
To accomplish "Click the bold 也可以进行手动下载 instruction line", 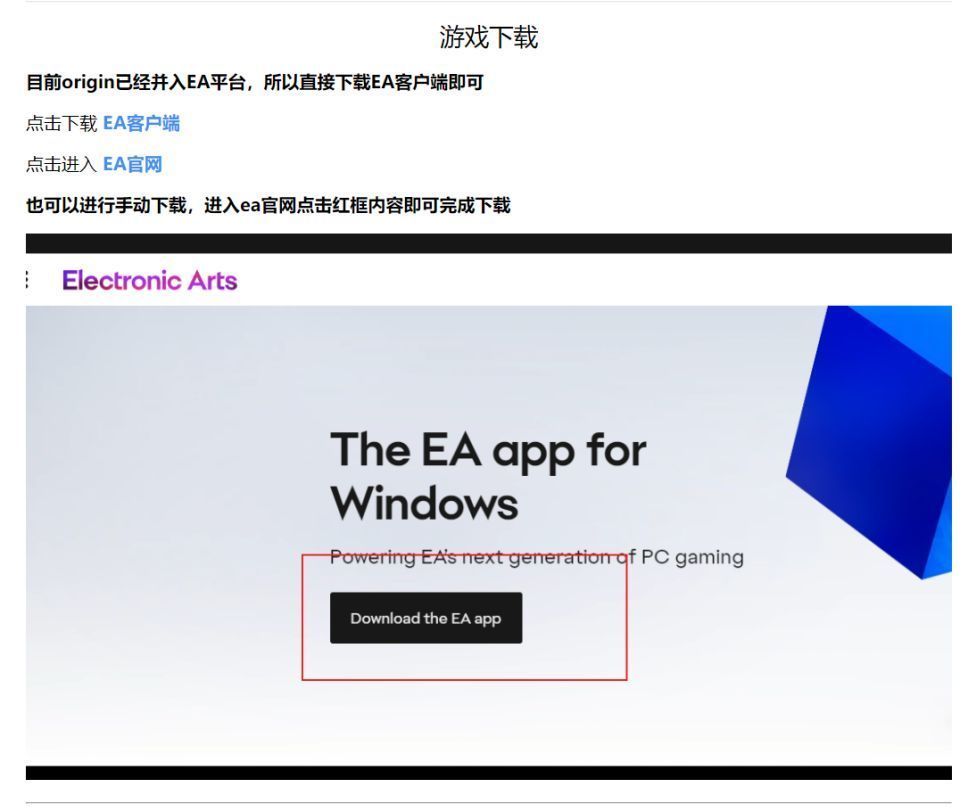I will coord(268,205).
